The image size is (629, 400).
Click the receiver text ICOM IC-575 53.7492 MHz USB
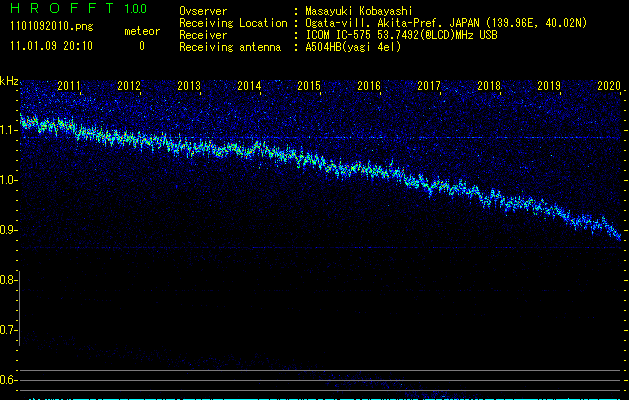[401, 35]
